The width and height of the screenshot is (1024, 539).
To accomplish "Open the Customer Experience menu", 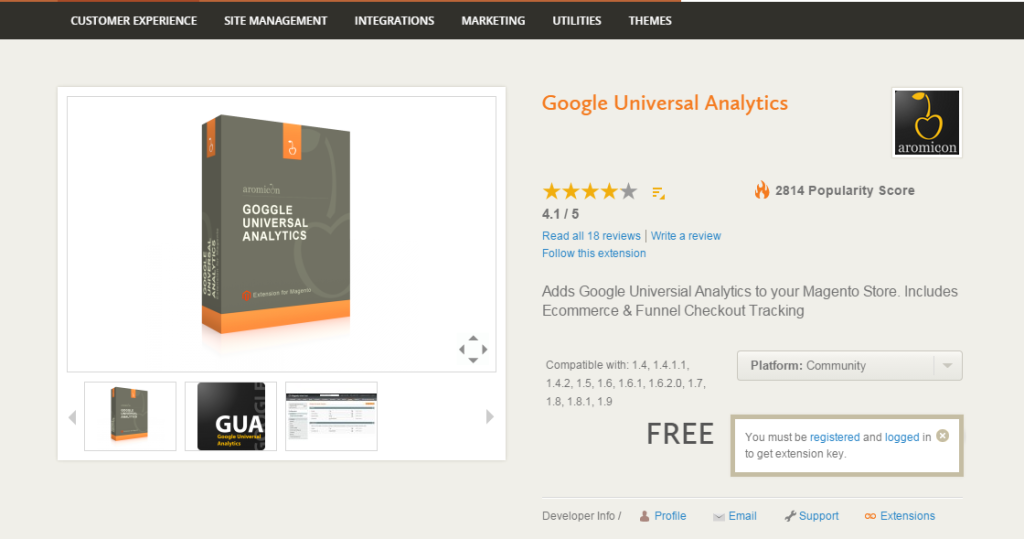I will pyautogui.click(x=134, y=20).
